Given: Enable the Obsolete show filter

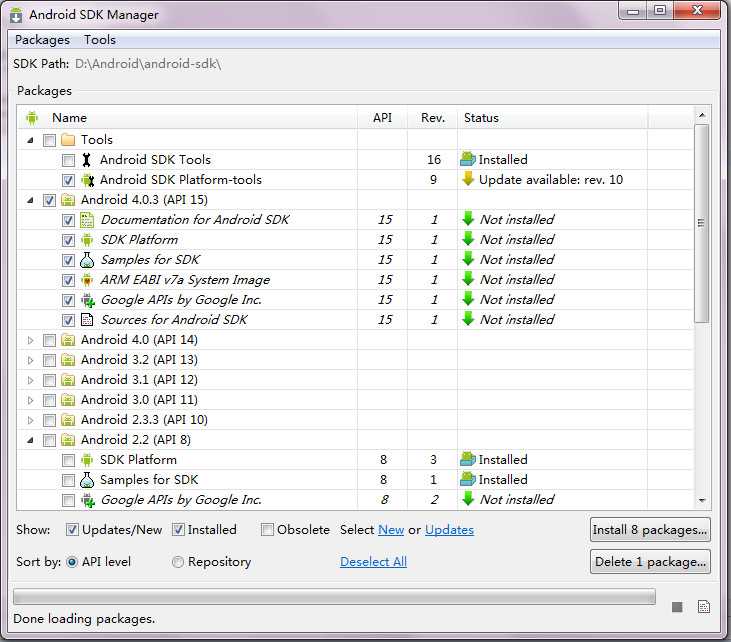Looking at the screenshot, I should [267, 530].
